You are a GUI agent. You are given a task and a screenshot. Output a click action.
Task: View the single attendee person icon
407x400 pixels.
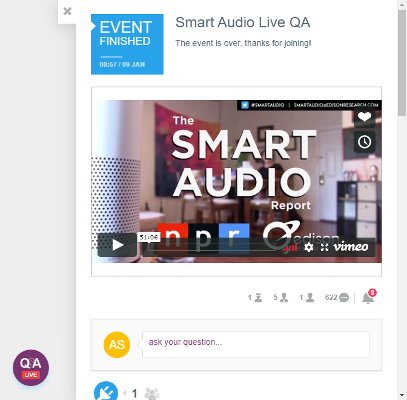pyautogui.click(x=310, y=297)
